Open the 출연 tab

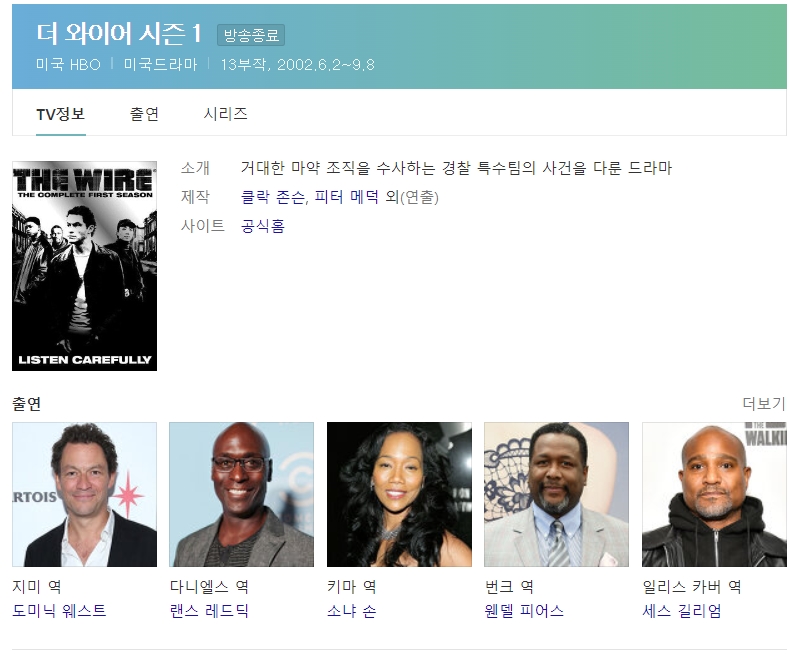click(x=144, y=114)
